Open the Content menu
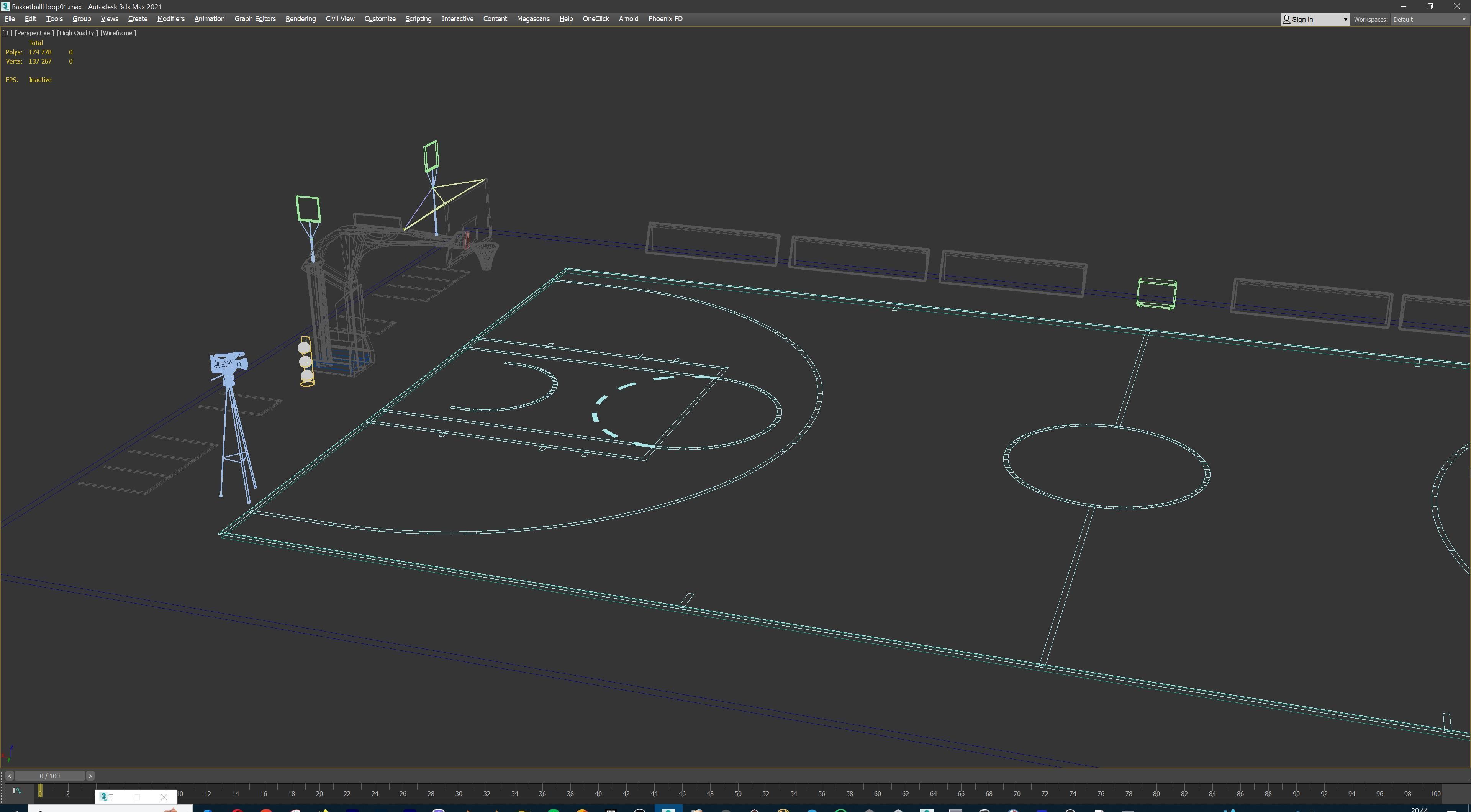 click(x=495, y=19)
